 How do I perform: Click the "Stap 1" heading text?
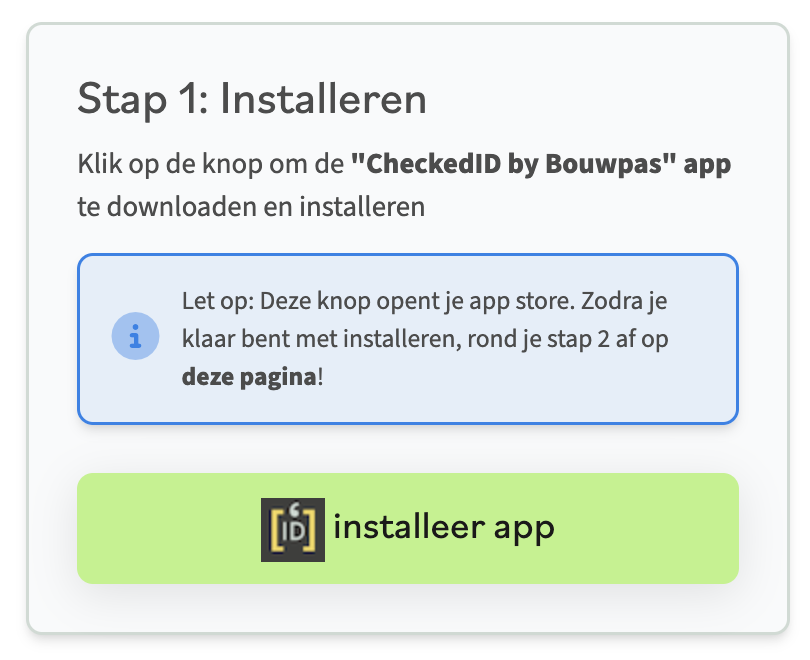click(x=140, y=99)
